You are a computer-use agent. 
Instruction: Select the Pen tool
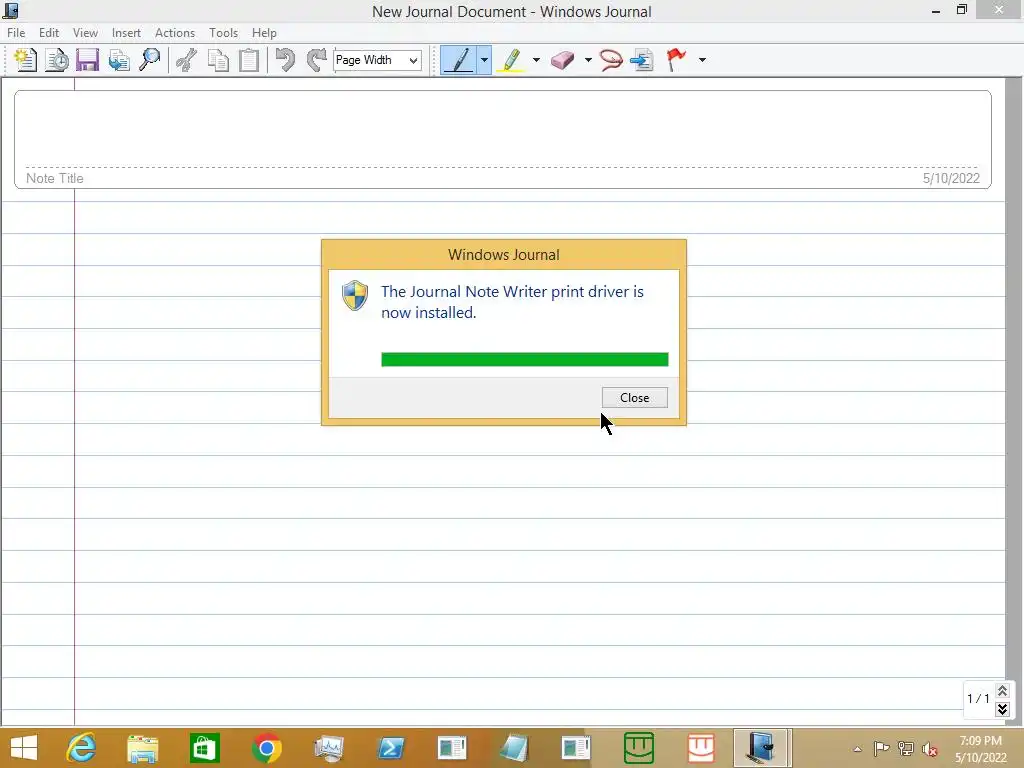(459, 60)
